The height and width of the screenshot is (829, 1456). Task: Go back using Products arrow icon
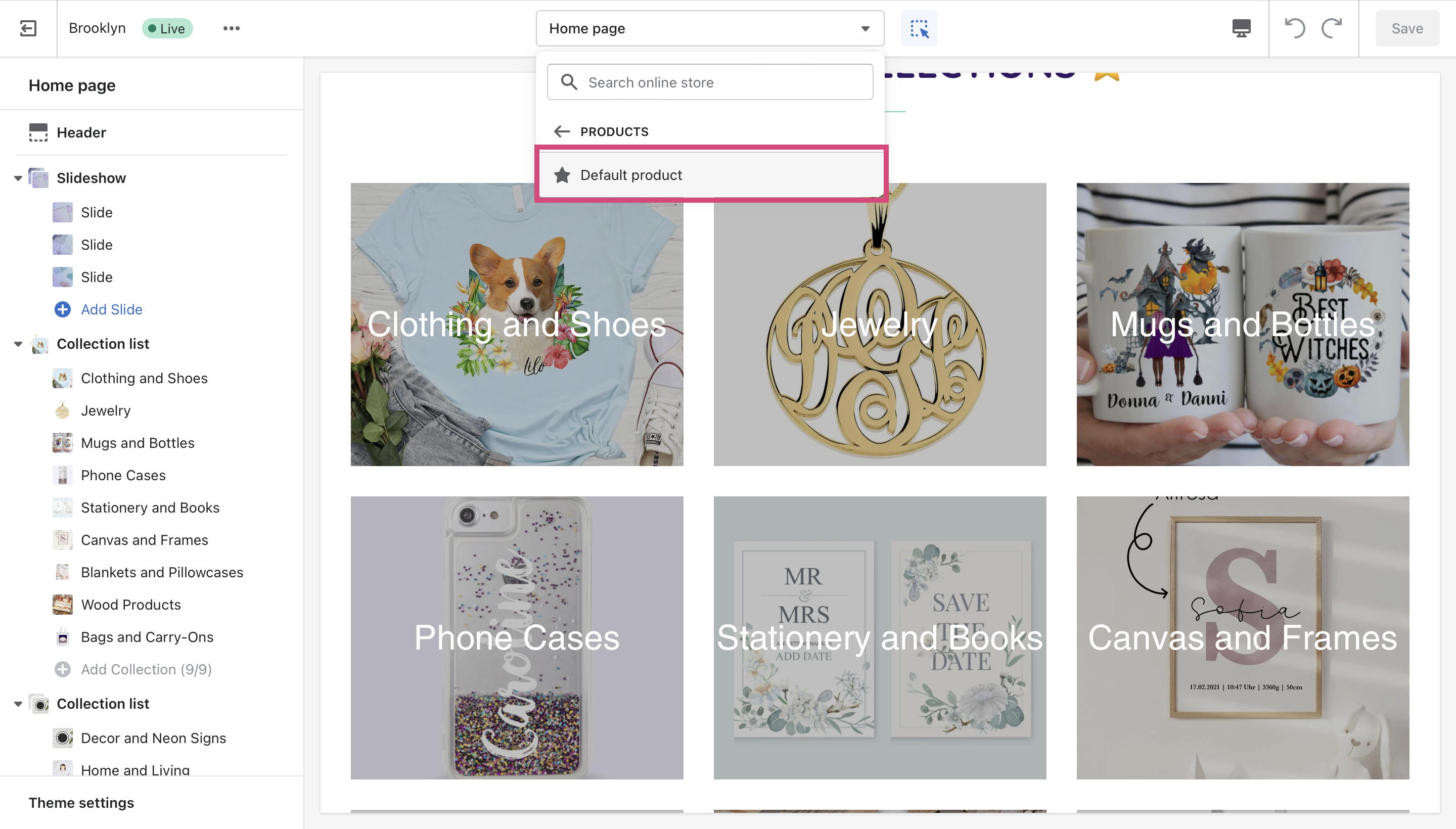[x=562, y=131]
